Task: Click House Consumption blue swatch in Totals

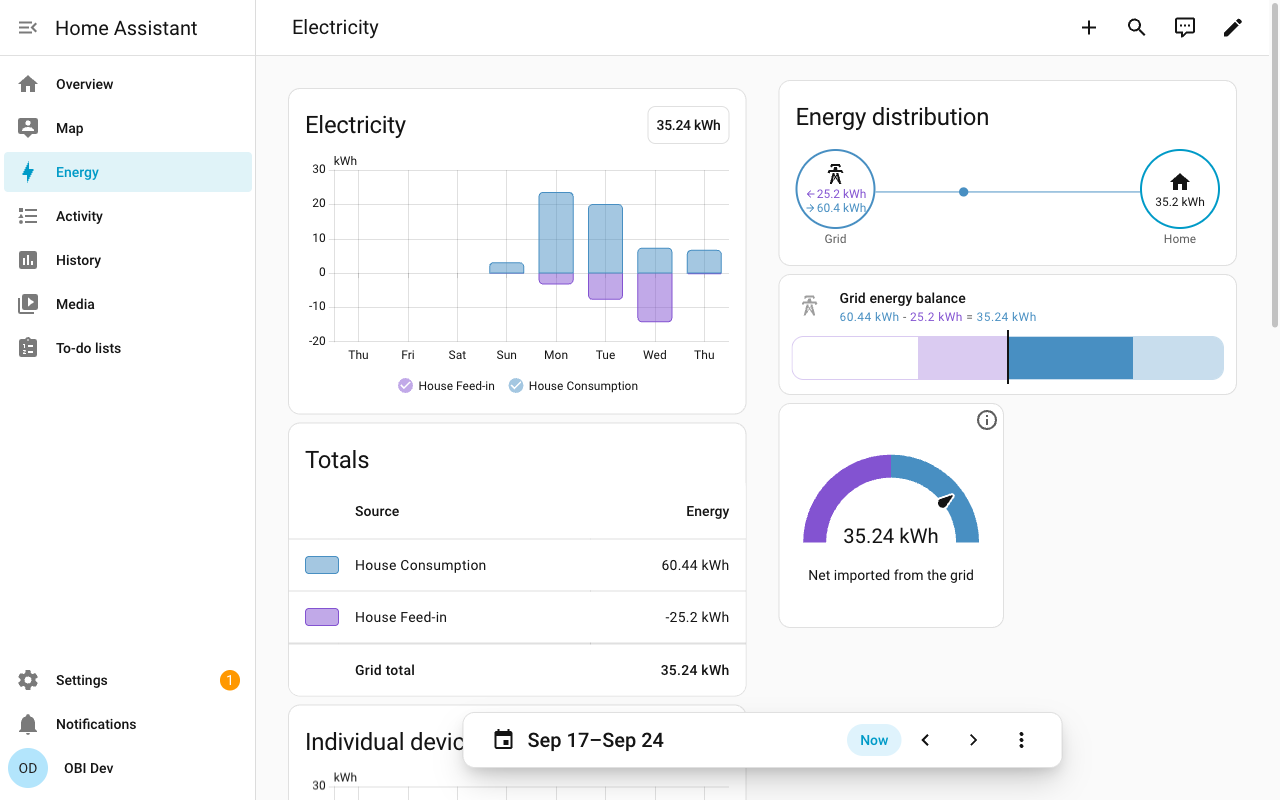Action: 322,565
